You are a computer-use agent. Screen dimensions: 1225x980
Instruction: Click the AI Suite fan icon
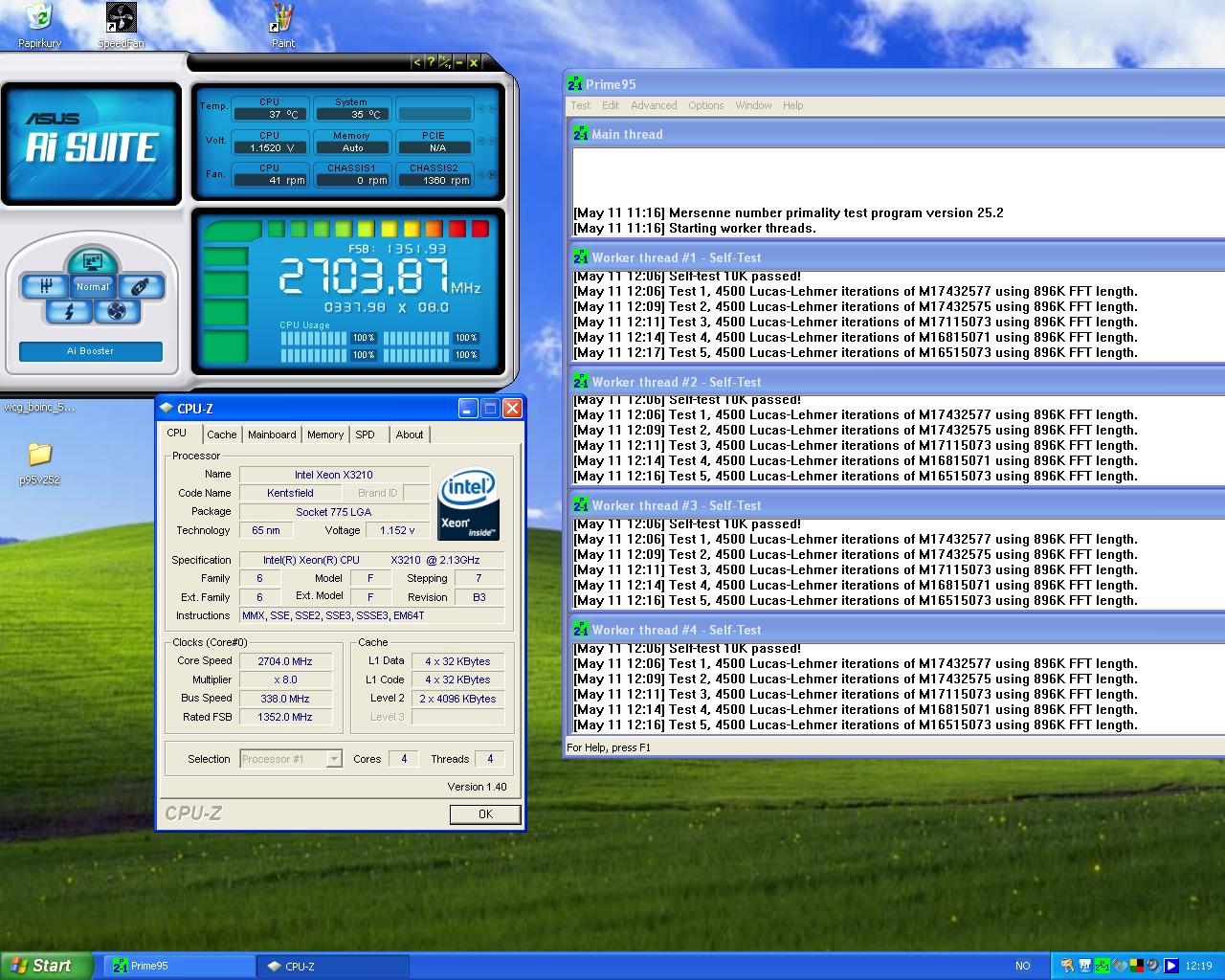[117, 311]
